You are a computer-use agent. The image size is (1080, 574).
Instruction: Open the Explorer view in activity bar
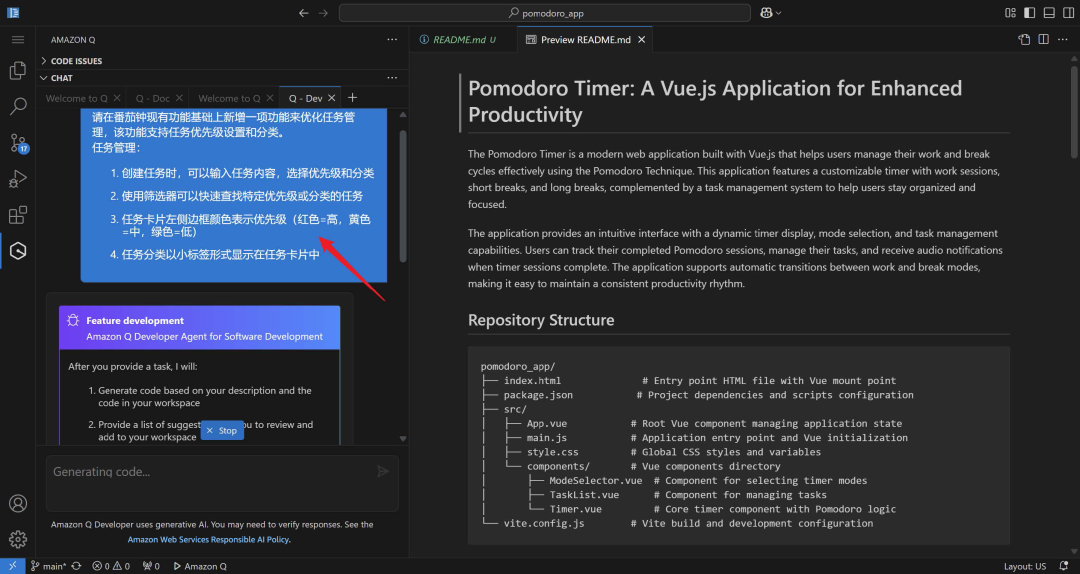coord(18,70)
